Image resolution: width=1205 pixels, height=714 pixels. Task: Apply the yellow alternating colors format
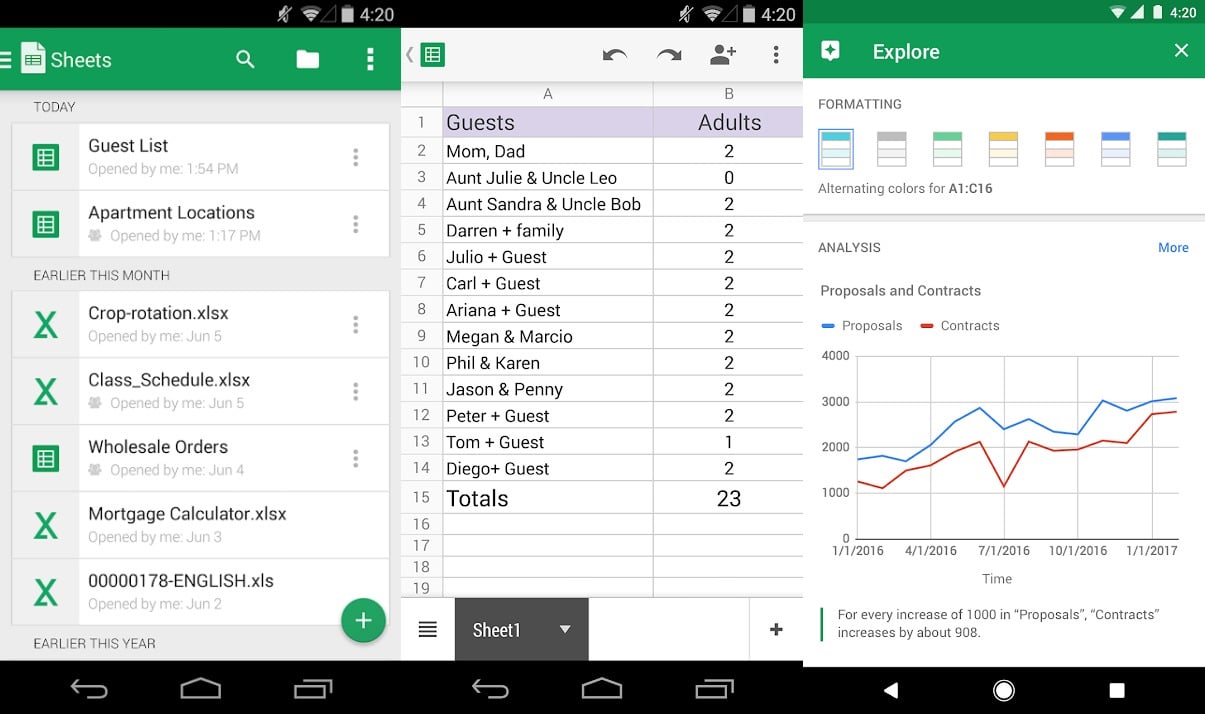pyautogui.click(x=1003, y=149)
